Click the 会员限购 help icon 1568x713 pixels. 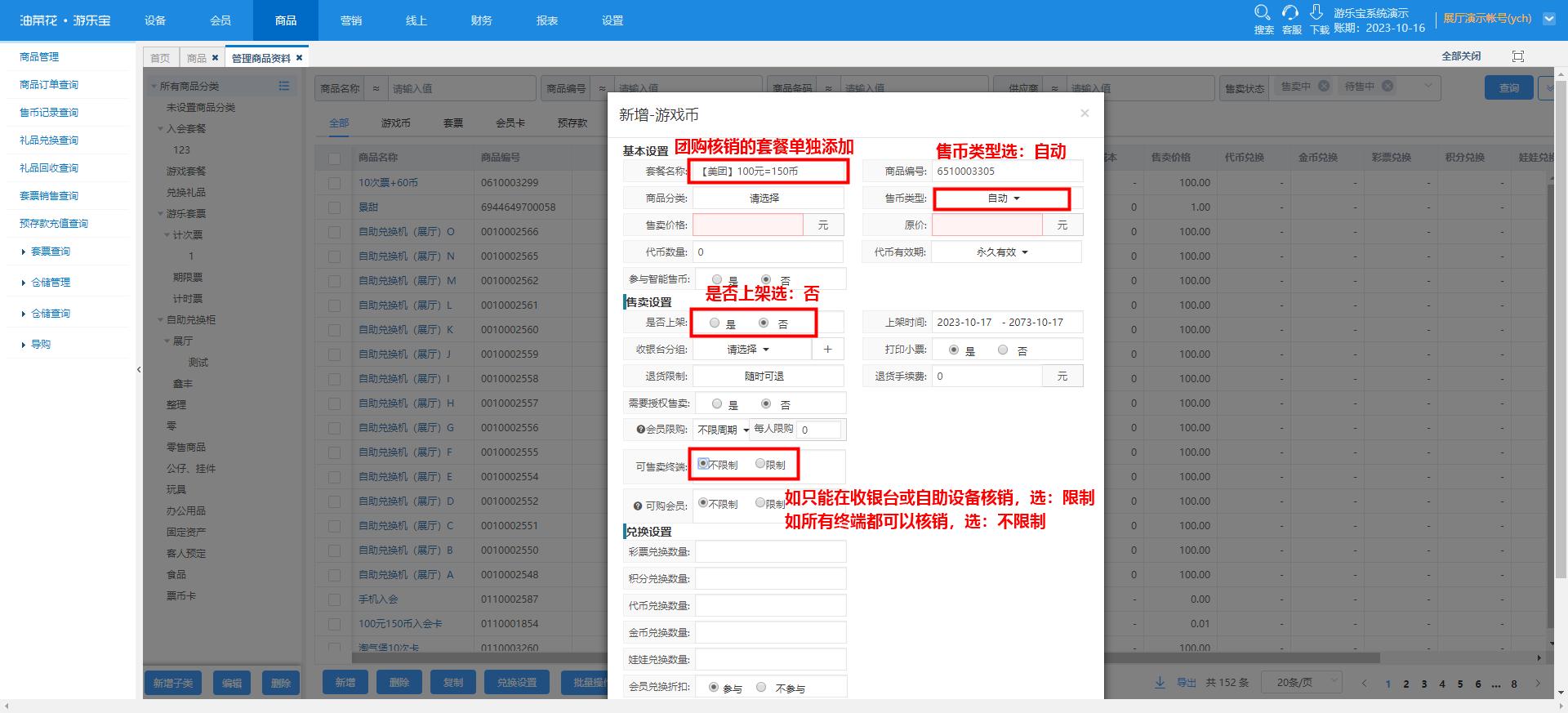click(640, 430)
